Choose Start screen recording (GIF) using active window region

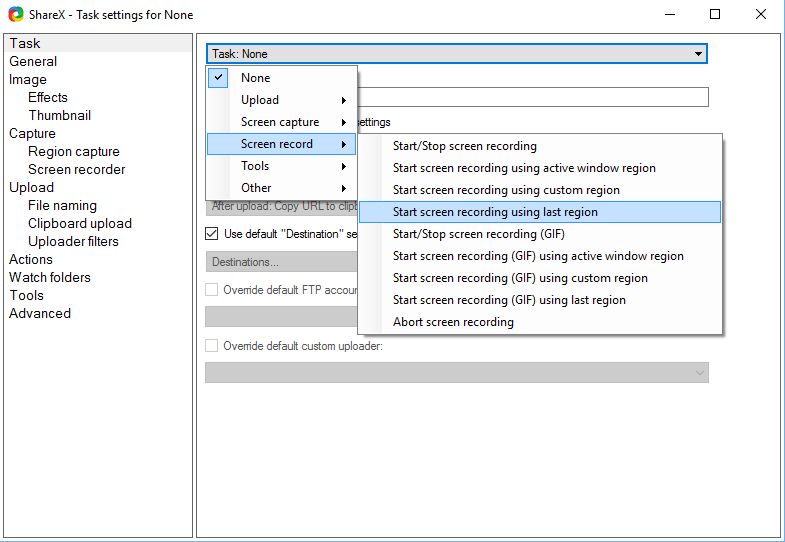click(540, 256)
